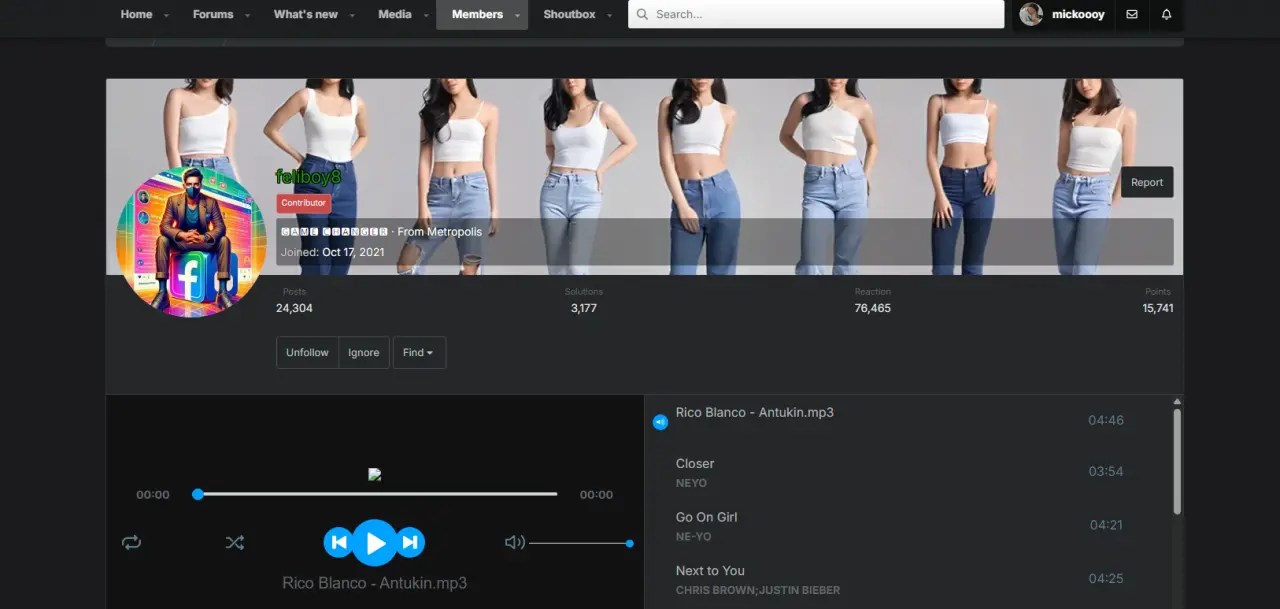This screenshot has height=609, width=1280.
Task: Expand the Members dropdown arrow
Action: [x=517, y=15]
